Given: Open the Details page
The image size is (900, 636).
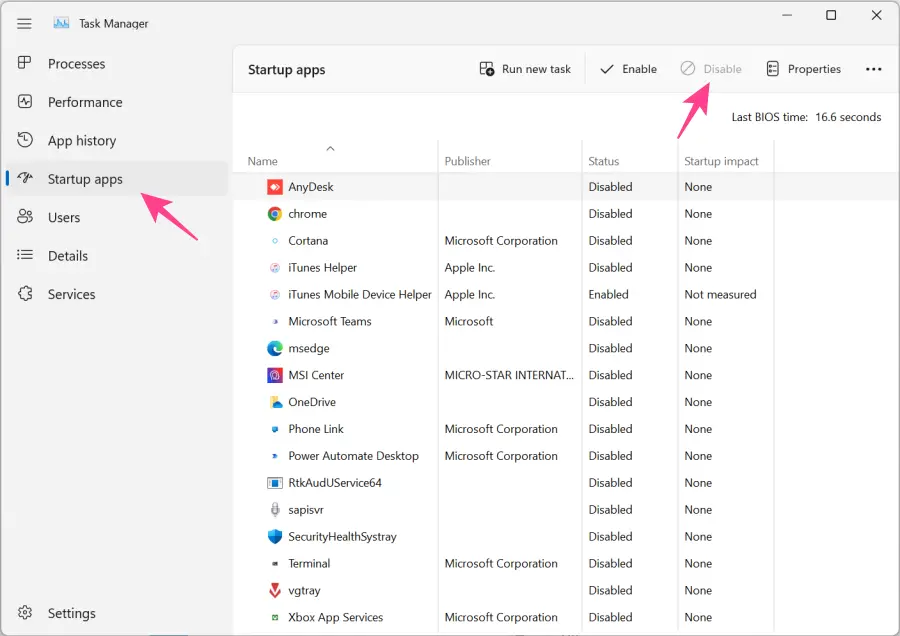Looking at the screenshot, I should [117, 255].
